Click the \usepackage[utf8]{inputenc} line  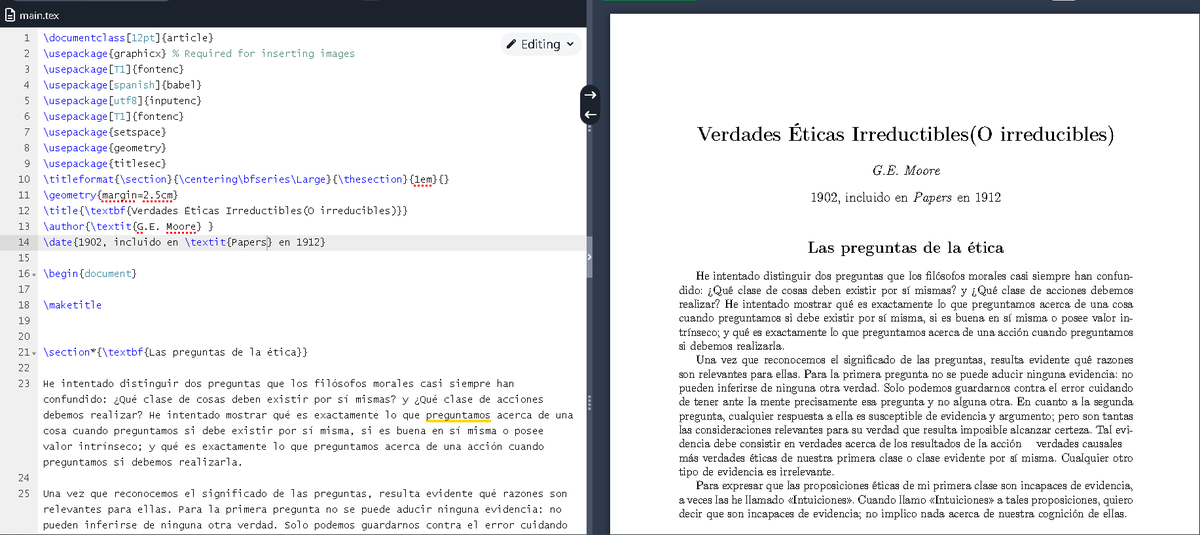[124, 101]
